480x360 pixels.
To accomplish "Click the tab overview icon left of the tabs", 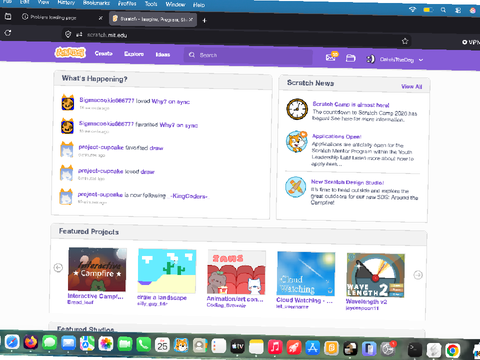I will point(8,16).
